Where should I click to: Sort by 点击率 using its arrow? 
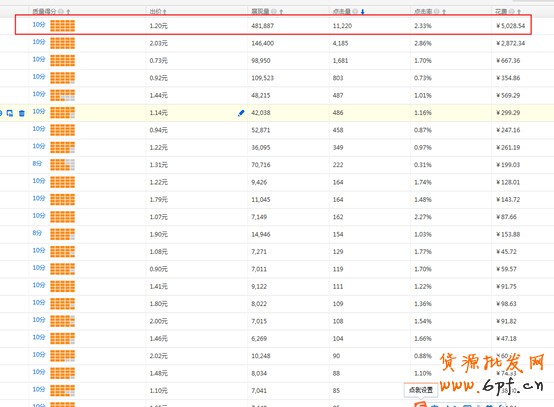[444, 12]
